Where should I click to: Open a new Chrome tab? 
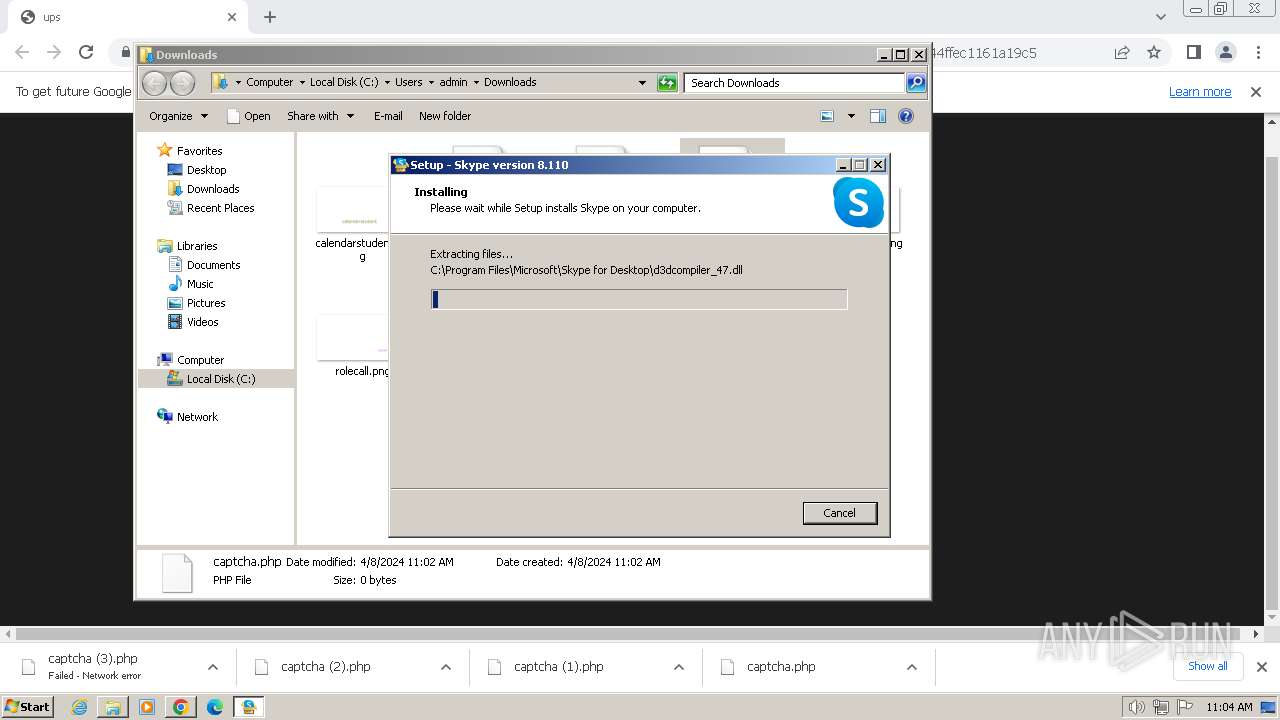click(270, 17)
